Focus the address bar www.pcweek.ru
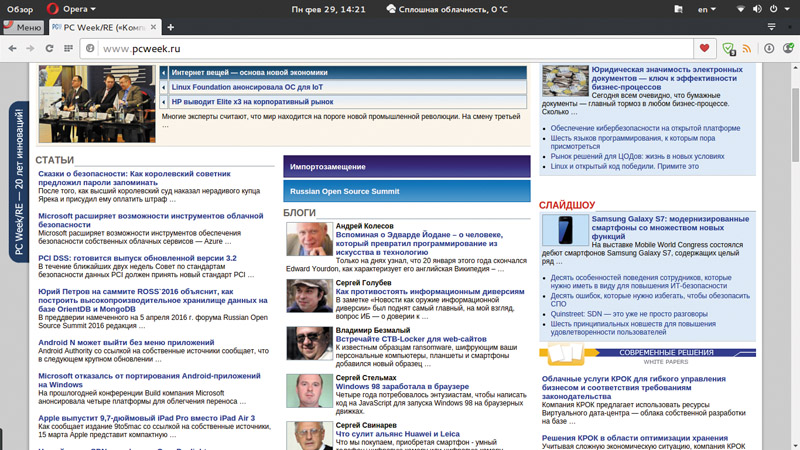The width and height of the screenshot is (800, 450). pos(386,48)
